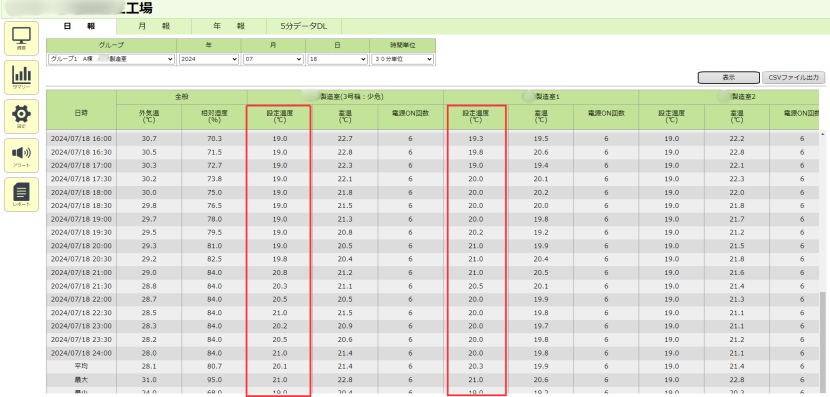Click the 30.7 outside temperature value
The image size is (830, 397).
tap(149, 139)
